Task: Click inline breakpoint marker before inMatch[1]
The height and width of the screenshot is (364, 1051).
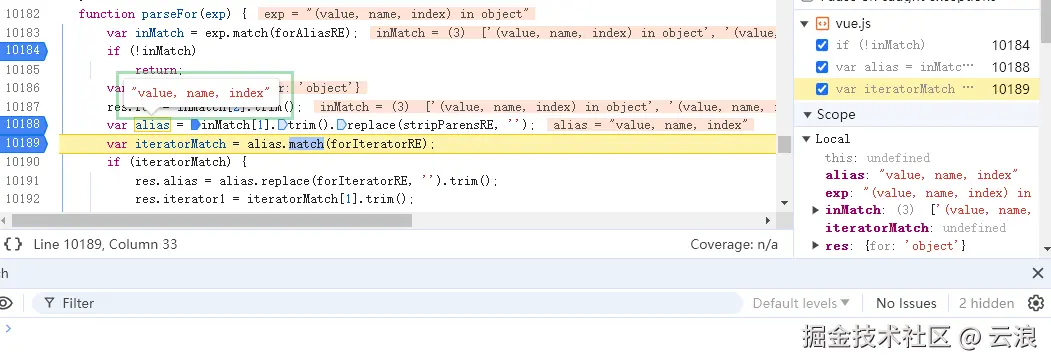Action: coord(195,125)
